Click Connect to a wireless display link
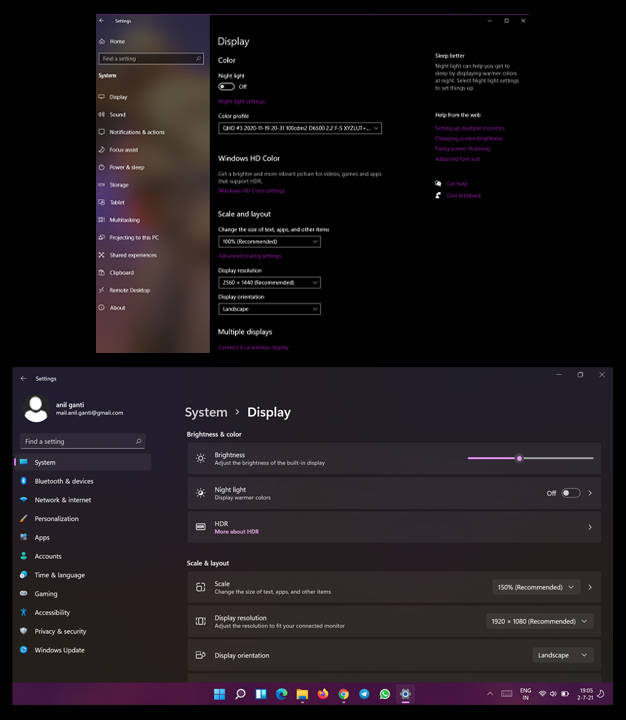The height and width of the screenshot is (720, 626). [253, 347]
